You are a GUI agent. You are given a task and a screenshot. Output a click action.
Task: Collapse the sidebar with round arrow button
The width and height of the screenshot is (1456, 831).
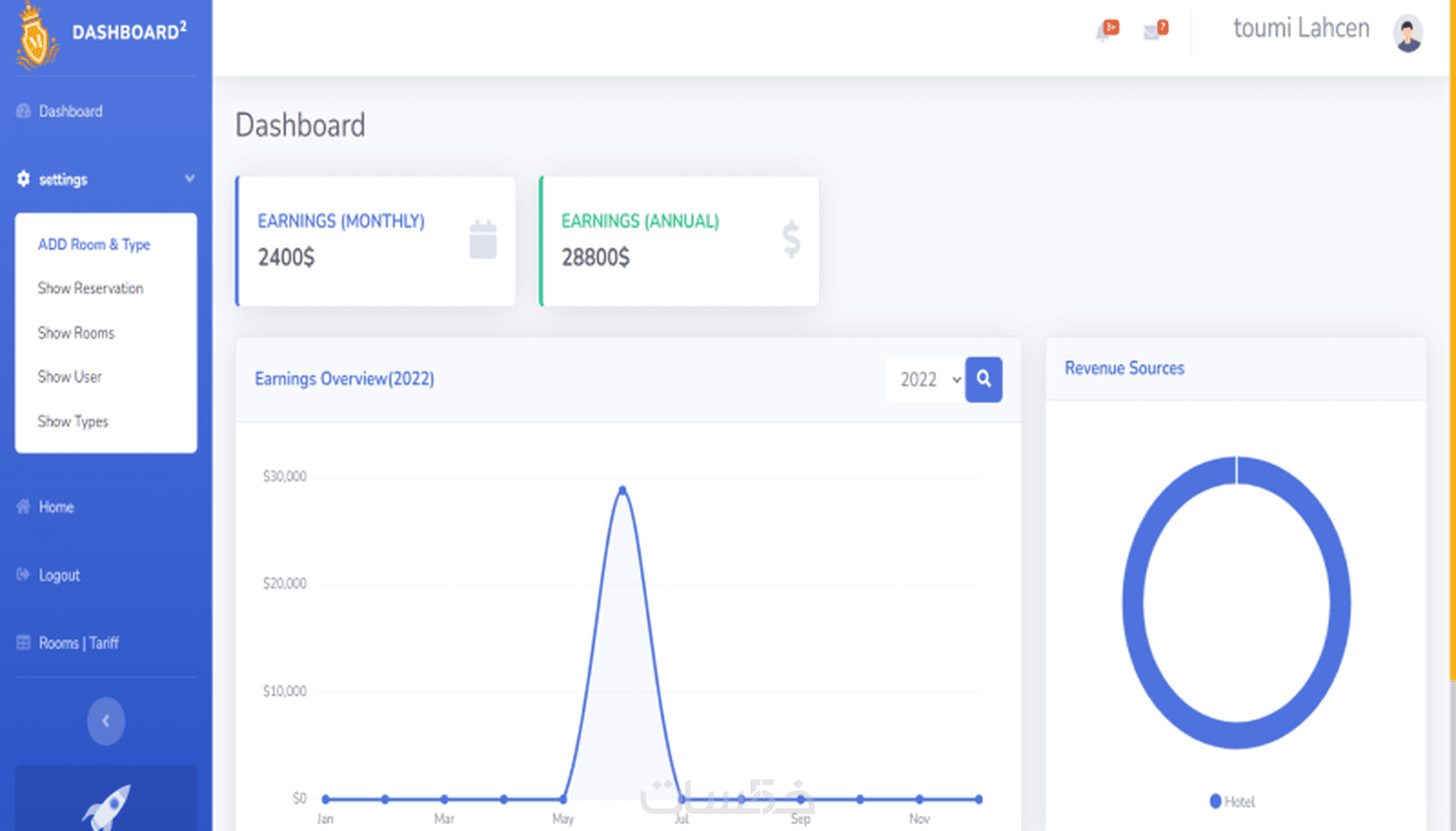click(x=105, y=720)
